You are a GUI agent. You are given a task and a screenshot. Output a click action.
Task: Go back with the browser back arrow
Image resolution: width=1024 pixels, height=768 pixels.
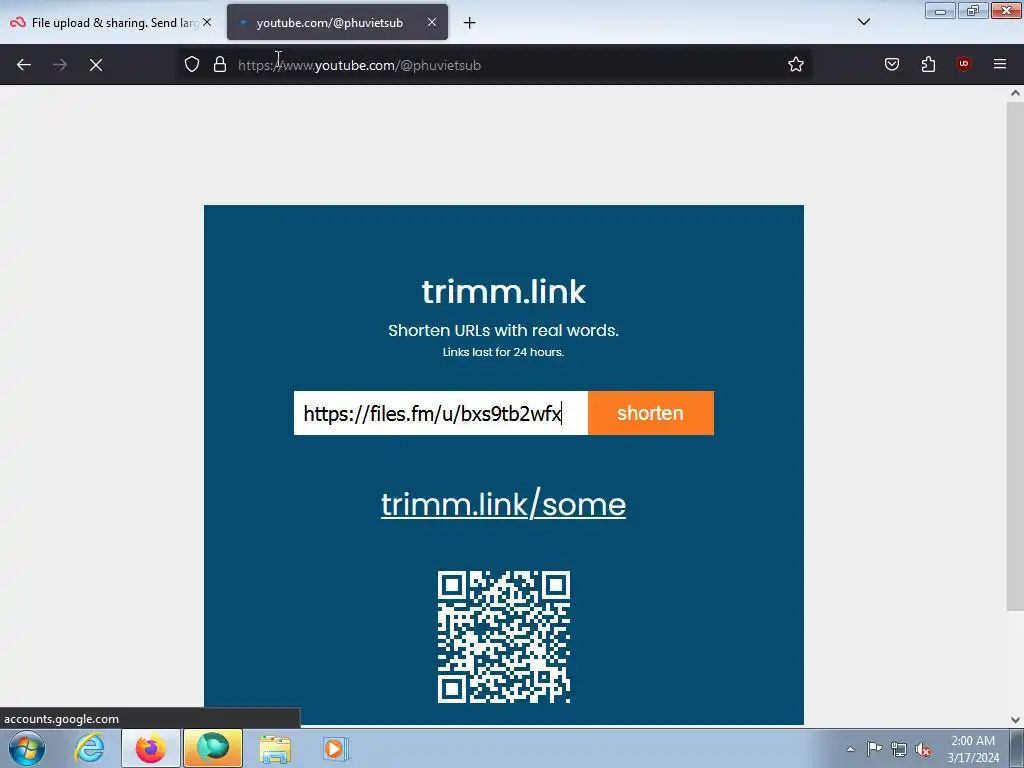(24, 65)
